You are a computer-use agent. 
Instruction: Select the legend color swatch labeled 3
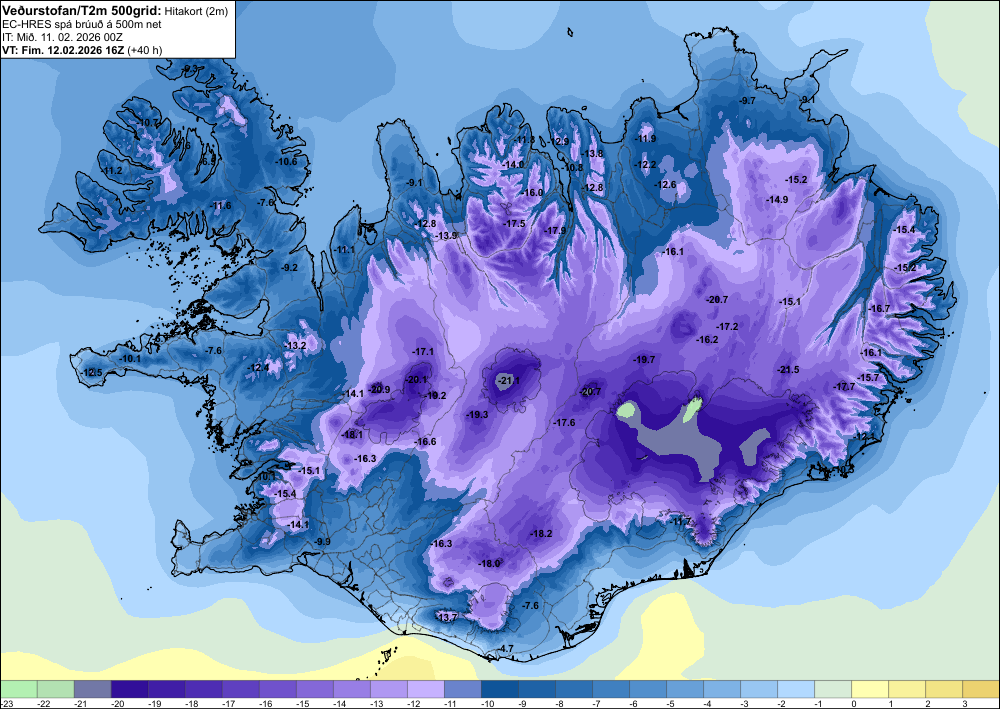point(981,689)
